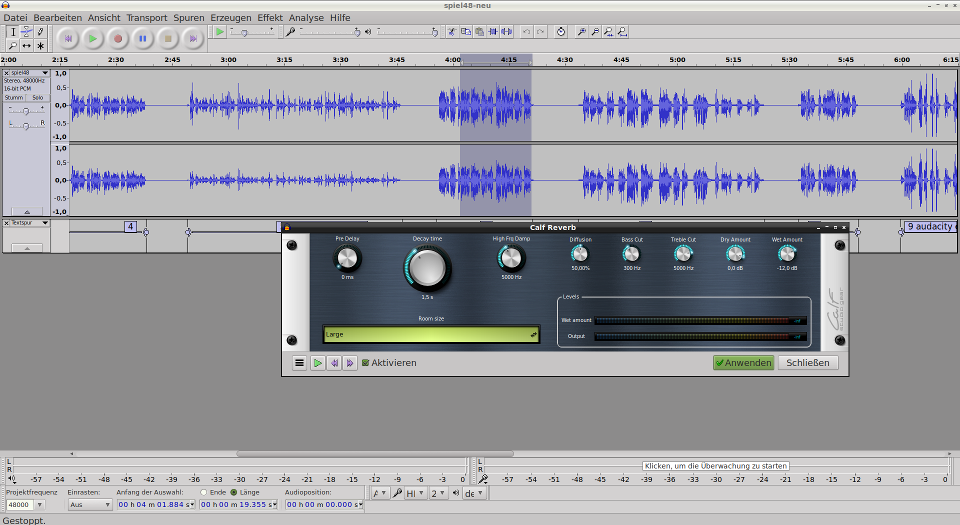Mute the track with Stumm button
The height and width of the screenshot is (525, 960).
(x=13, y=97)
